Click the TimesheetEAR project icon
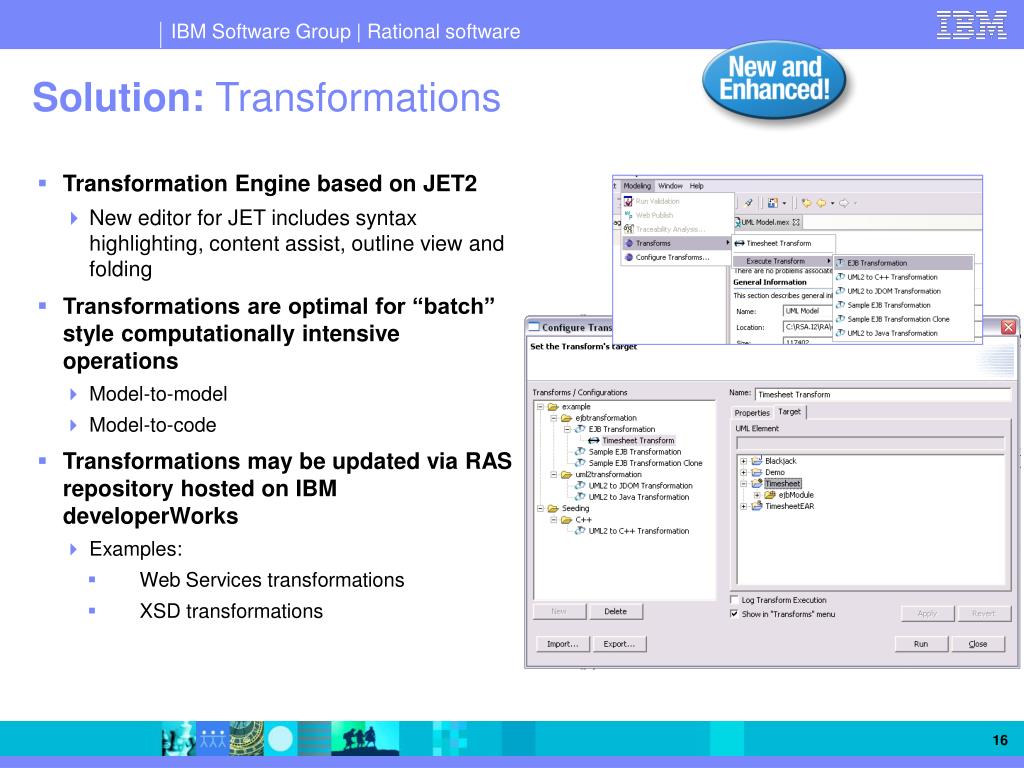 click(x=757, y=506)
